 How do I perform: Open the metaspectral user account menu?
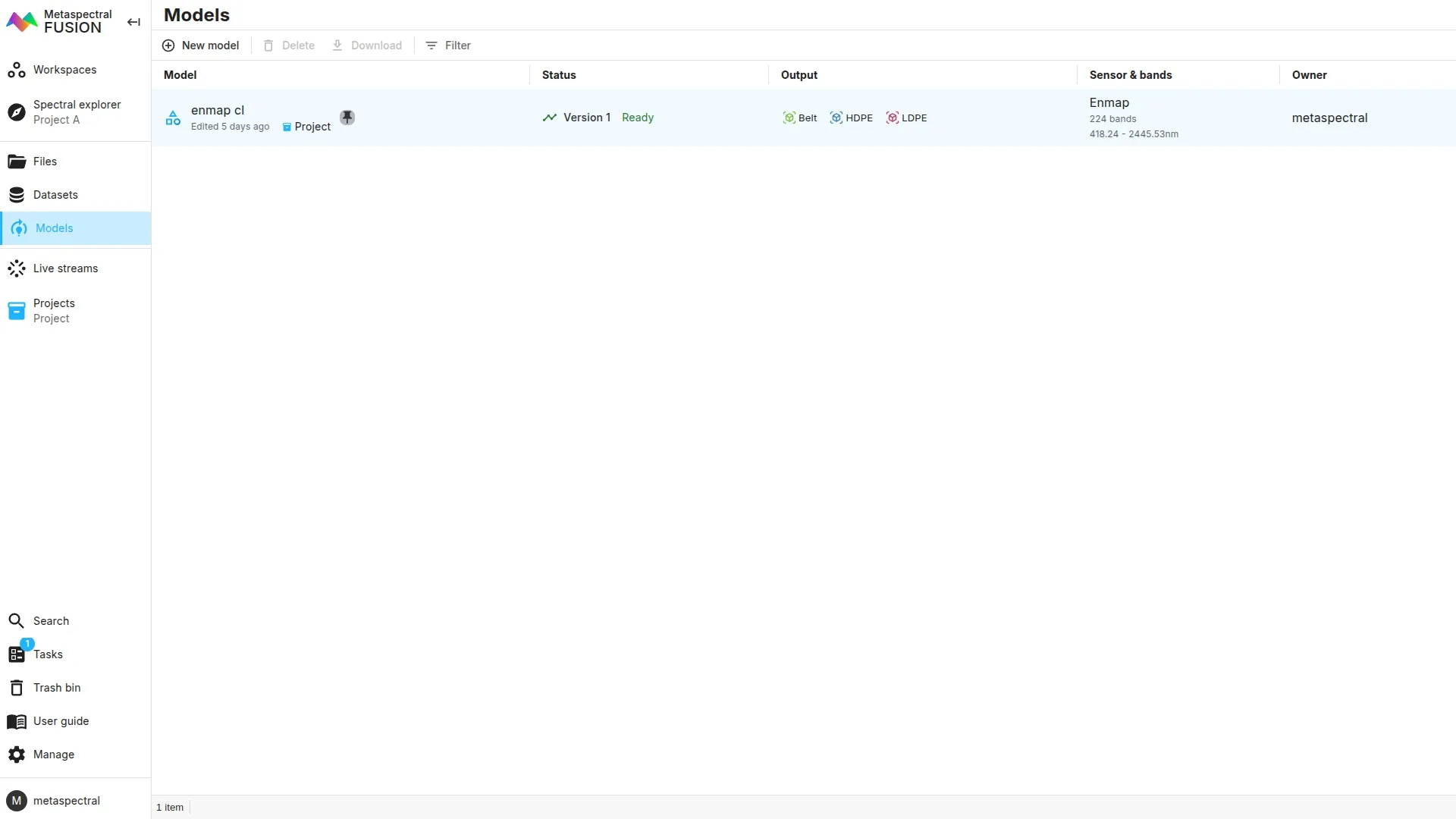(x=66, y=801)
